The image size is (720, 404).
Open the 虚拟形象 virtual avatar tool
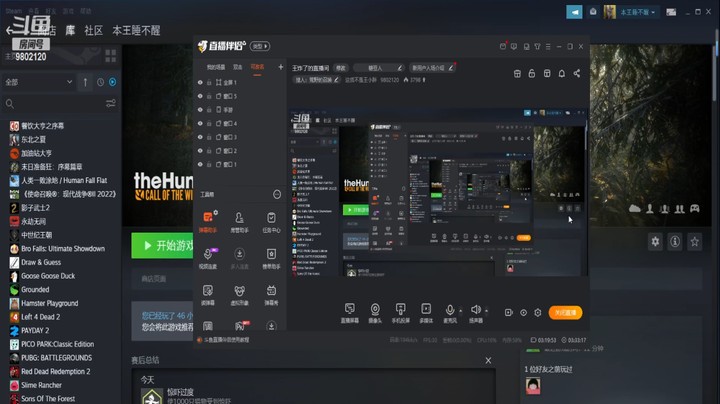pos(239,294)
